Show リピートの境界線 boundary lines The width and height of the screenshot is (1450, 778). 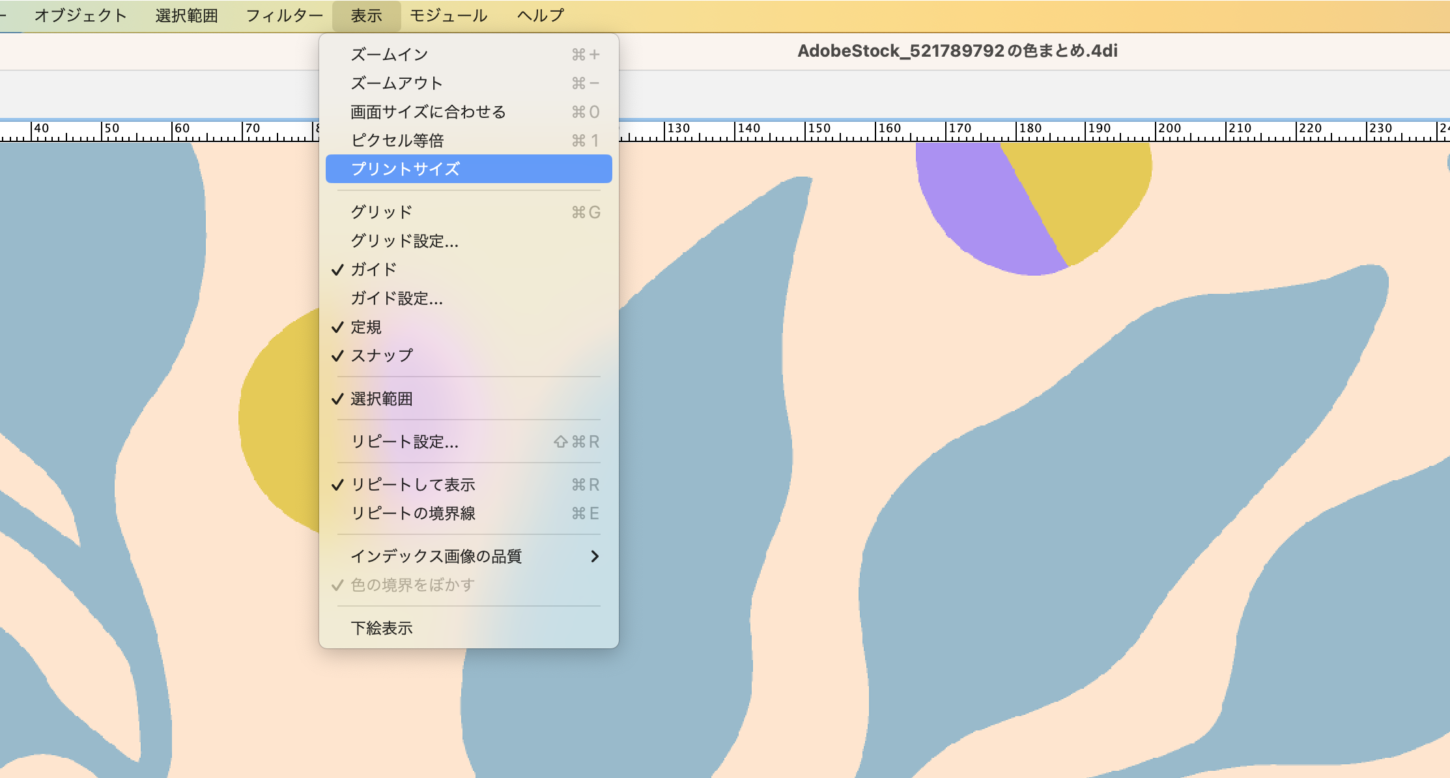[412, 513]
